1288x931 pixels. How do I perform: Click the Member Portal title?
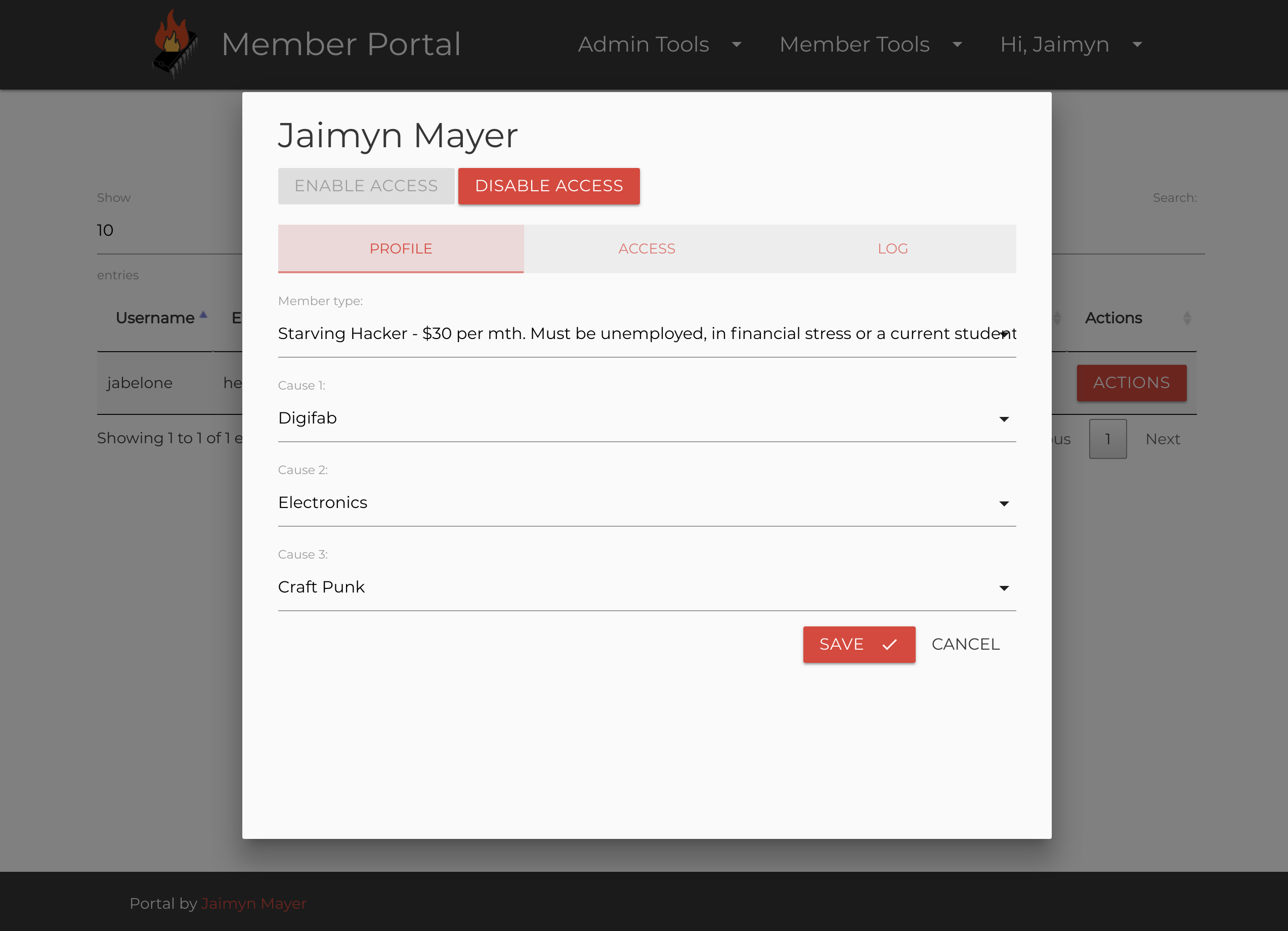pyautogui.click(x=341, y=45)
